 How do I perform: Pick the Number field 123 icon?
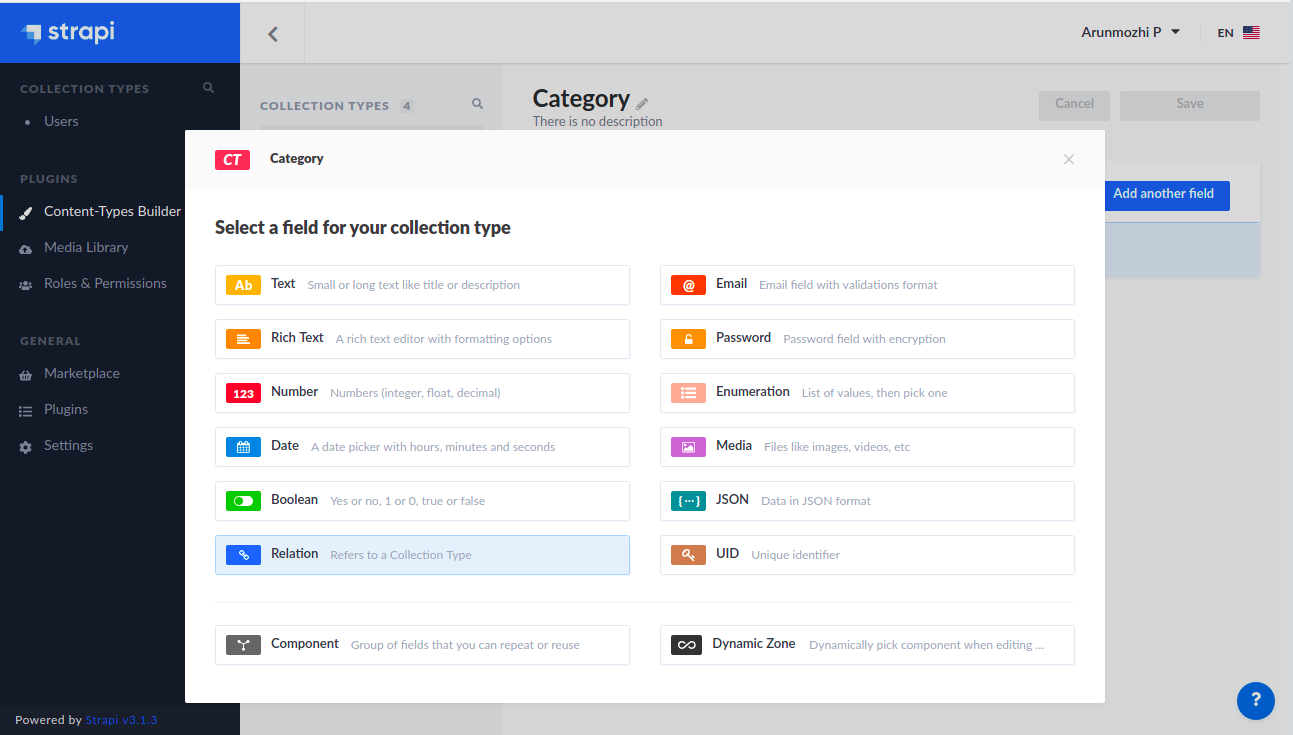coord(243,393)
